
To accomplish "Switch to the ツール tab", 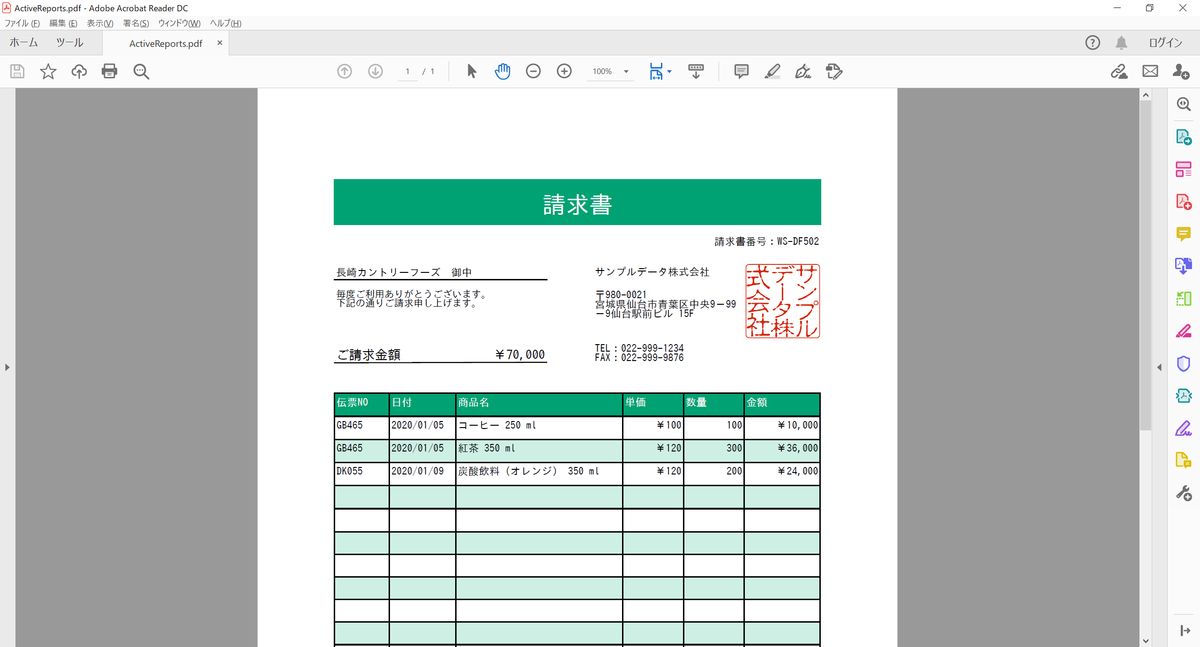I will coord(70,43).
